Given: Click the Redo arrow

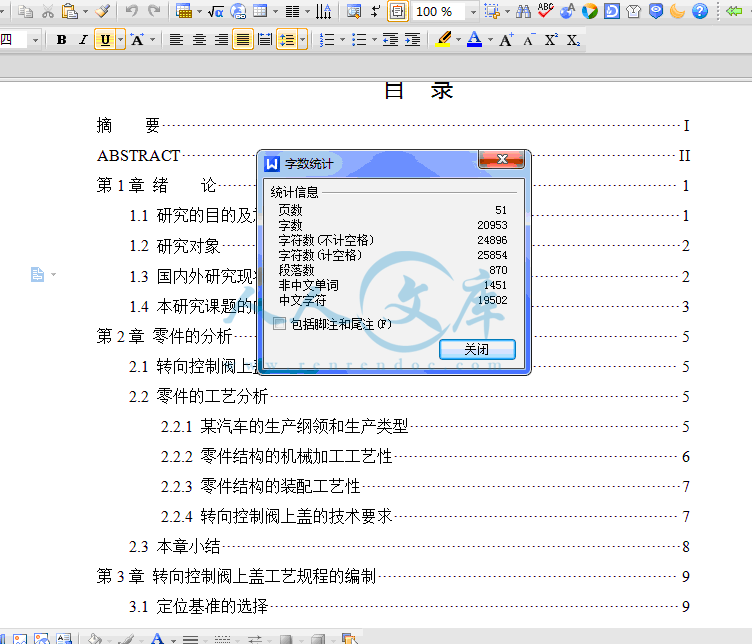Looking at the screenshot, I should [x=154, y=11].
